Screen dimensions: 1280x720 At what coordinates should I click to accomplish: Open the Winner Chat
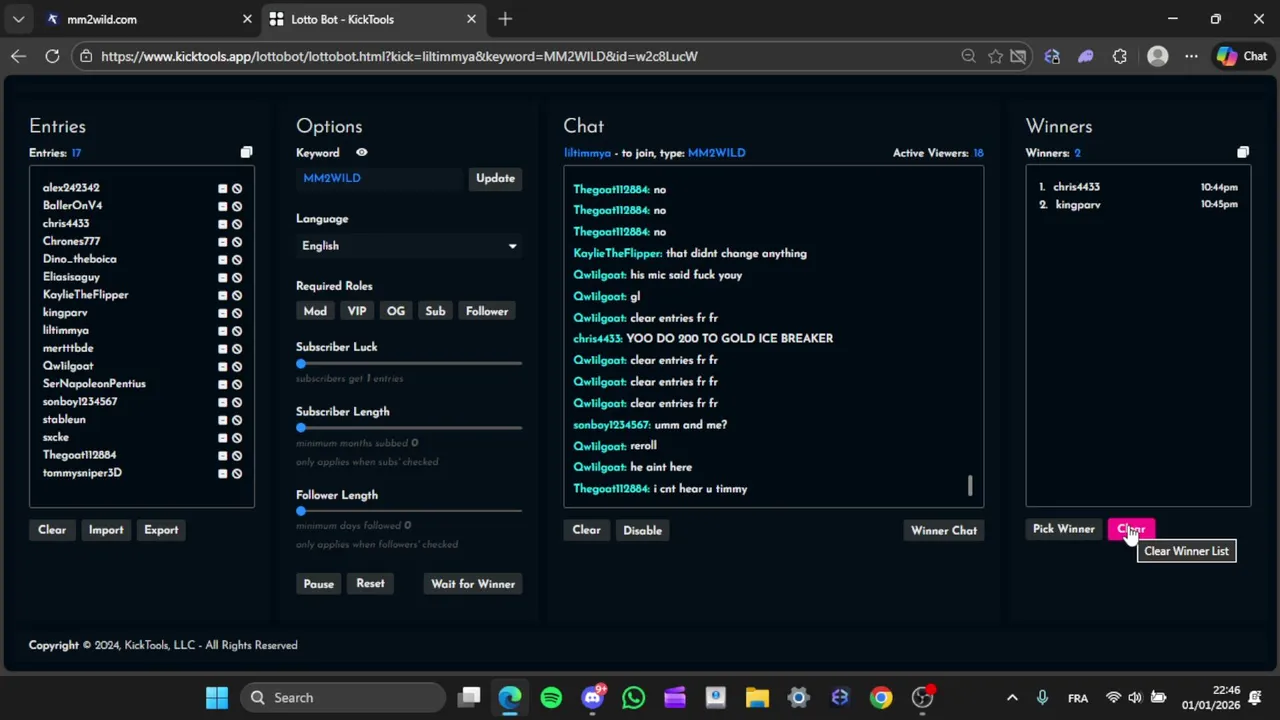(944, 530)
